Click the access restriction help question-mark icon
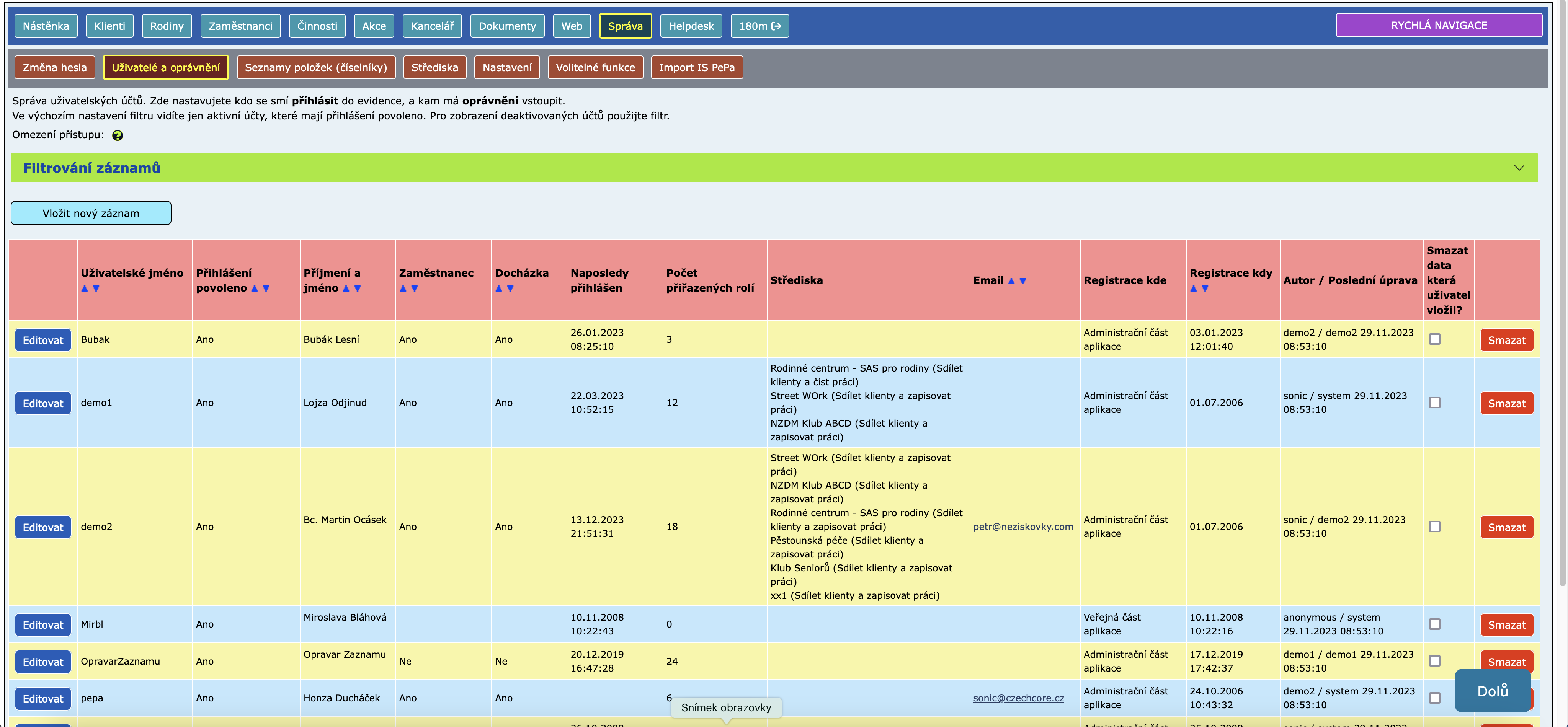The width and height of the screenshot is (1568, 727). click(118, 136)
